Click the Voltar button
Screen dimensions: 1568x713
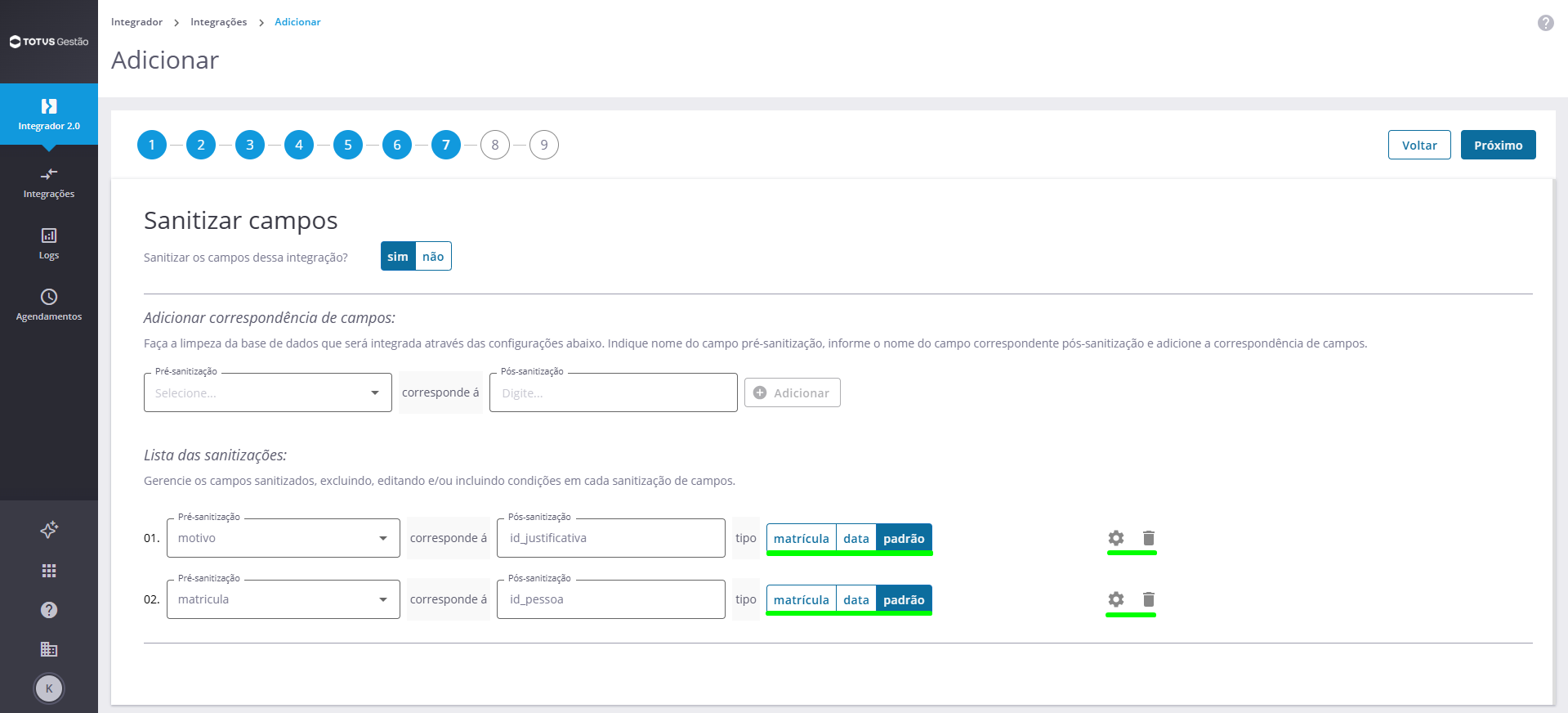(x=1419, y=145)
